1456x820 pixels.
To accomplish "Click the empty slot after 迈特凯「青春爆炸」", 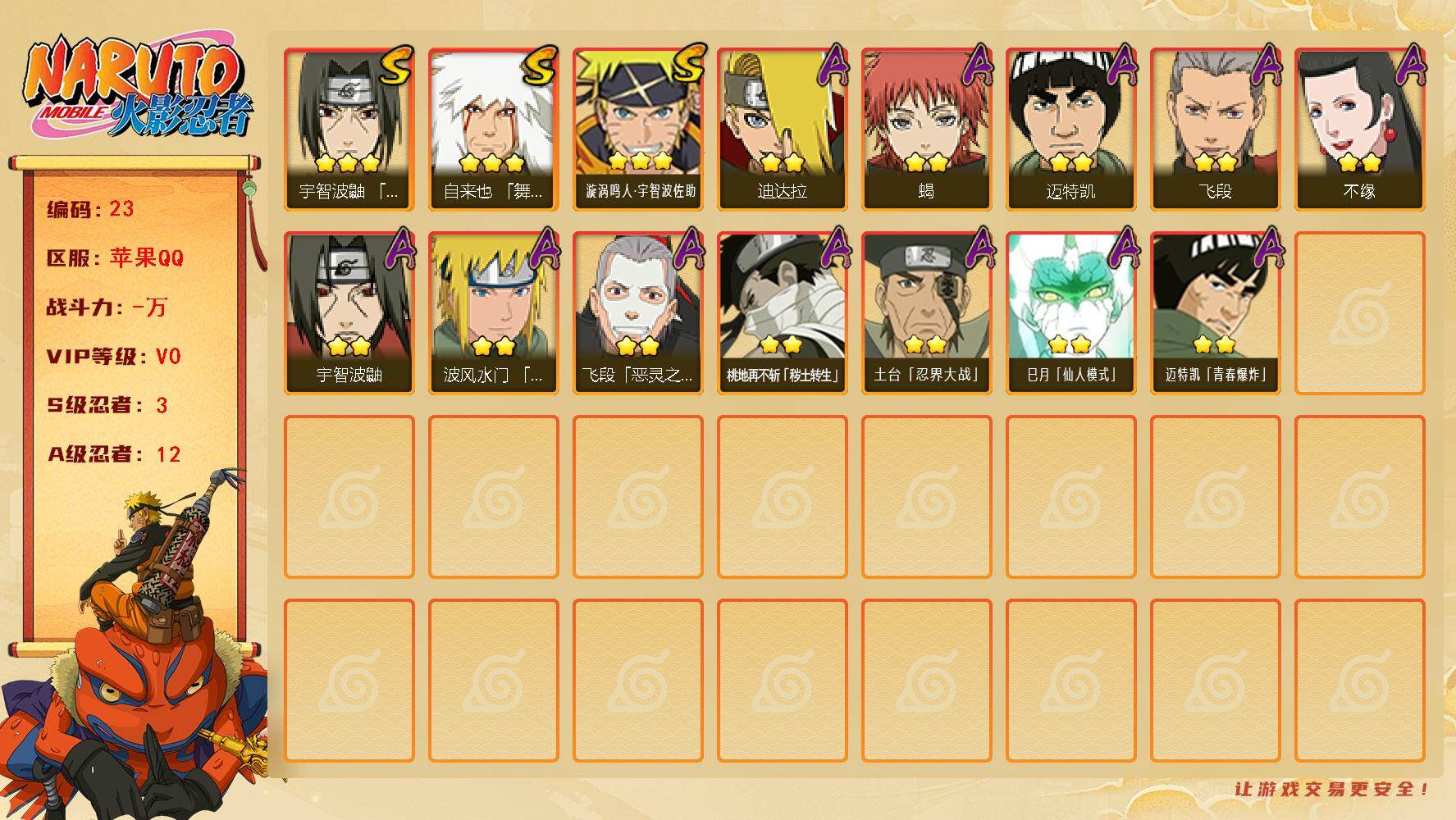I will coord(1359,313).
